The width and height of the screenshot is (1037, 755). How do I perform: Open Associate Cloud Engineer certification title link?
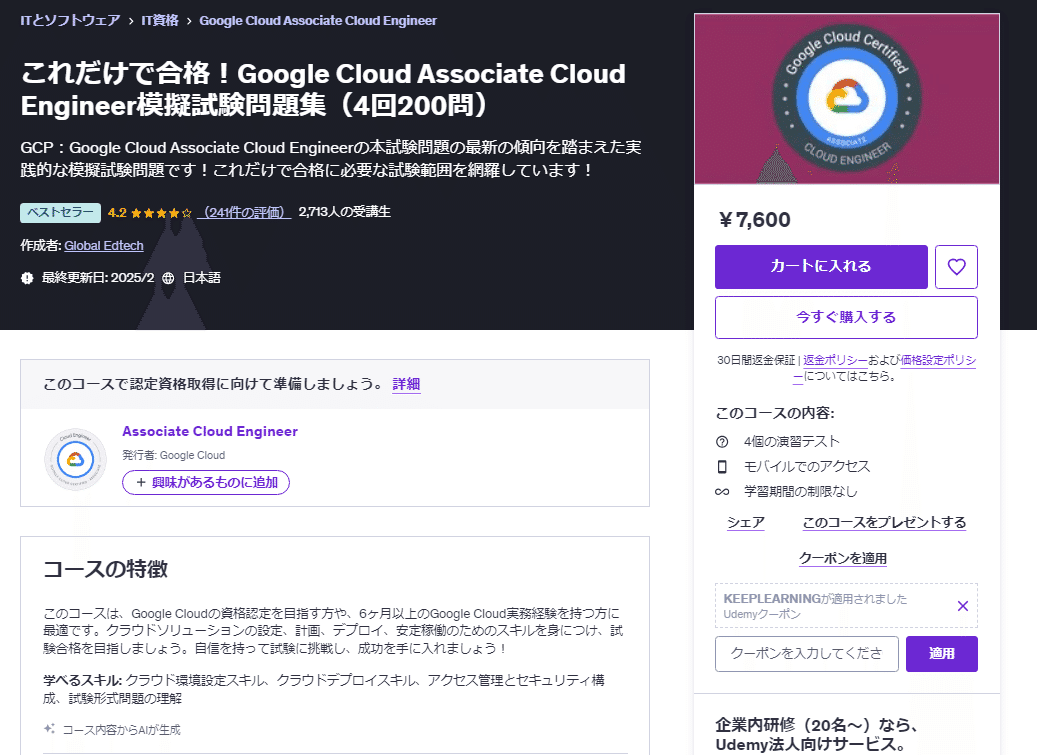(210, 431)
